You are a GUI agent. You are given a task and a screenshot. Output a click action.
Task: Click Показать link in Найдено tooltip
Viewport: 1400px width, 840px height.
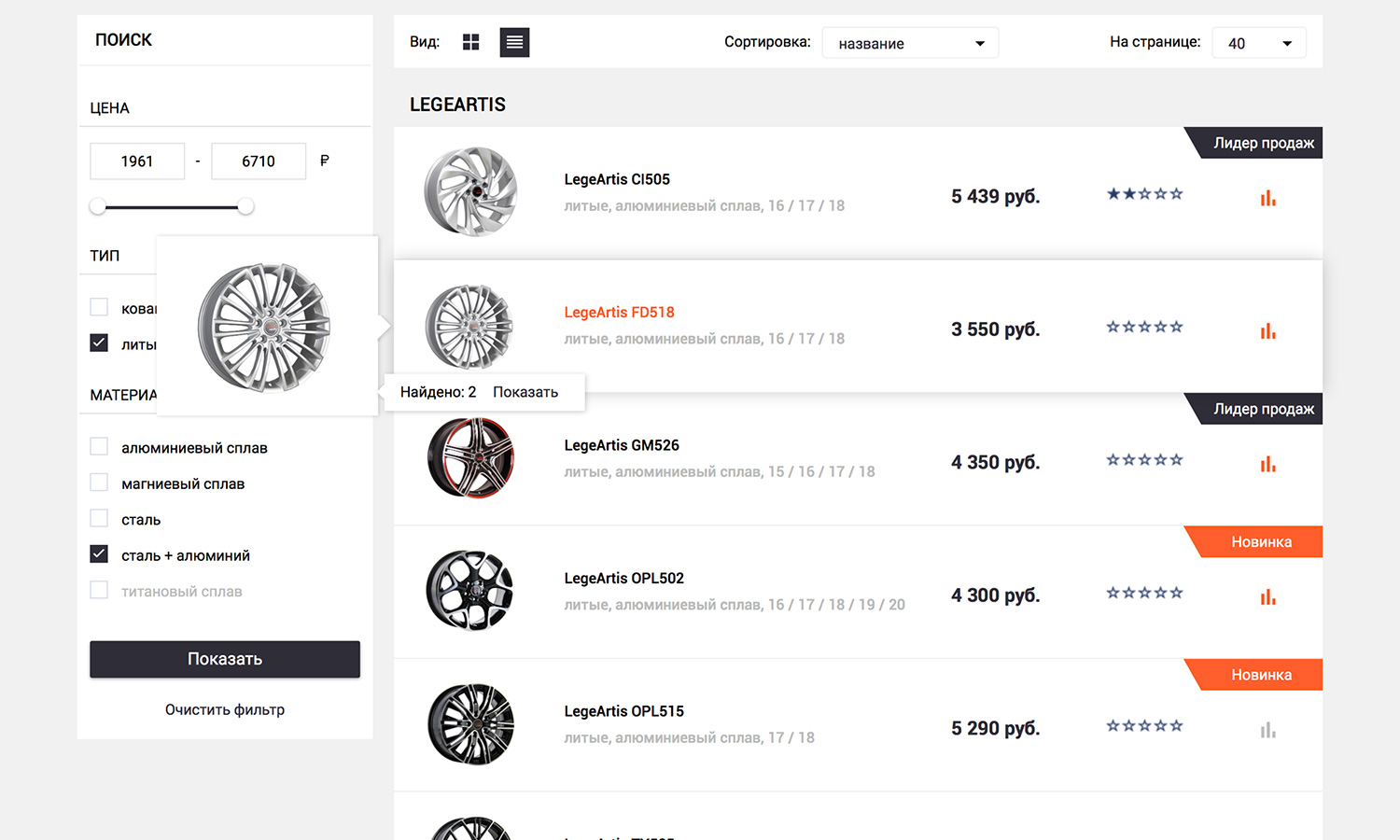click(x=525, y=392)
